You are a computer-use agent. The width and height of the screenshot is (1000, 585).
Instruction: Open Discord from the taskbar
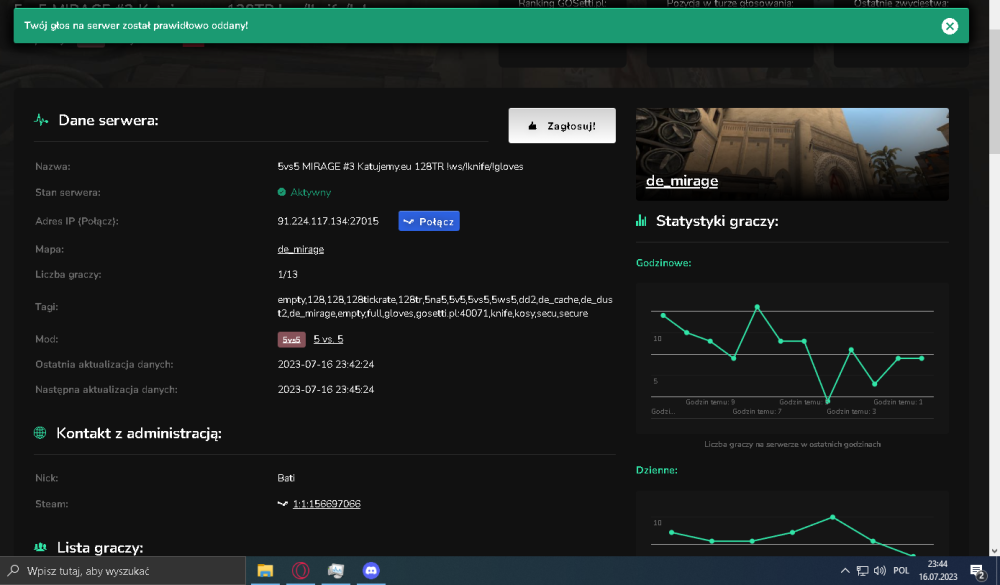tap(371, 570)
